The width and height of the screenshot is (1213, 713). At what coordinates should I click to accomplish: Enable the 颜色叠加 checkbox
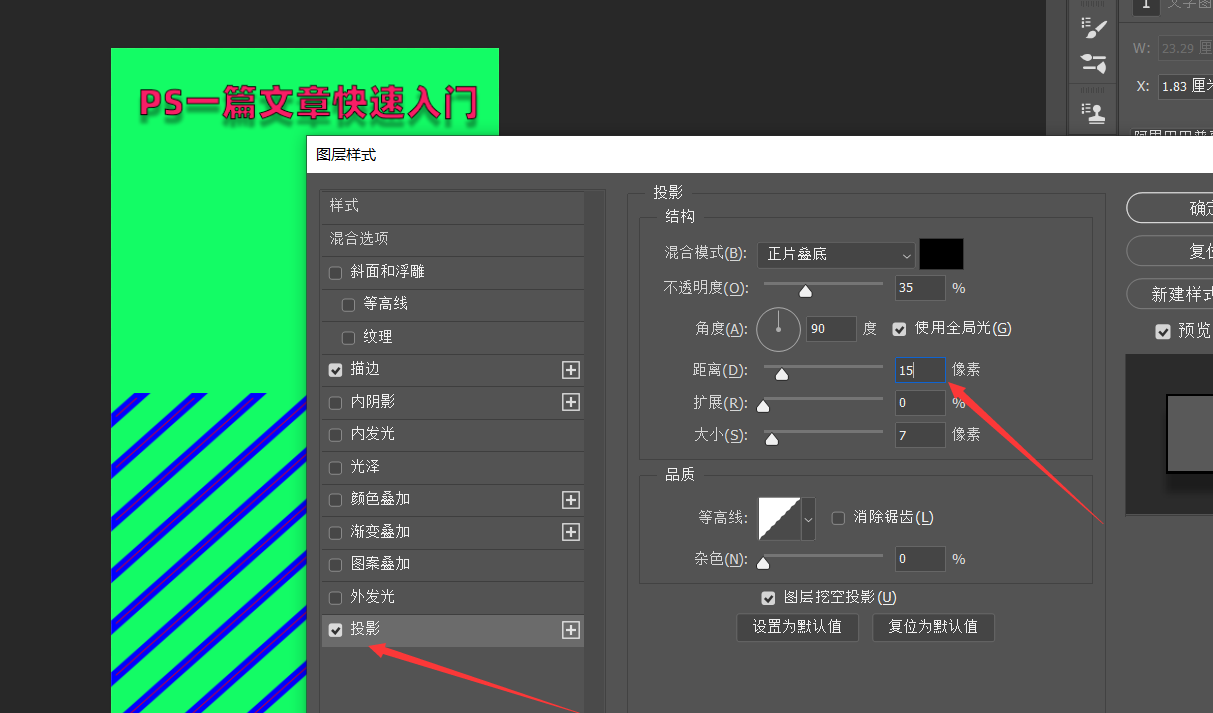pos(336,500)
